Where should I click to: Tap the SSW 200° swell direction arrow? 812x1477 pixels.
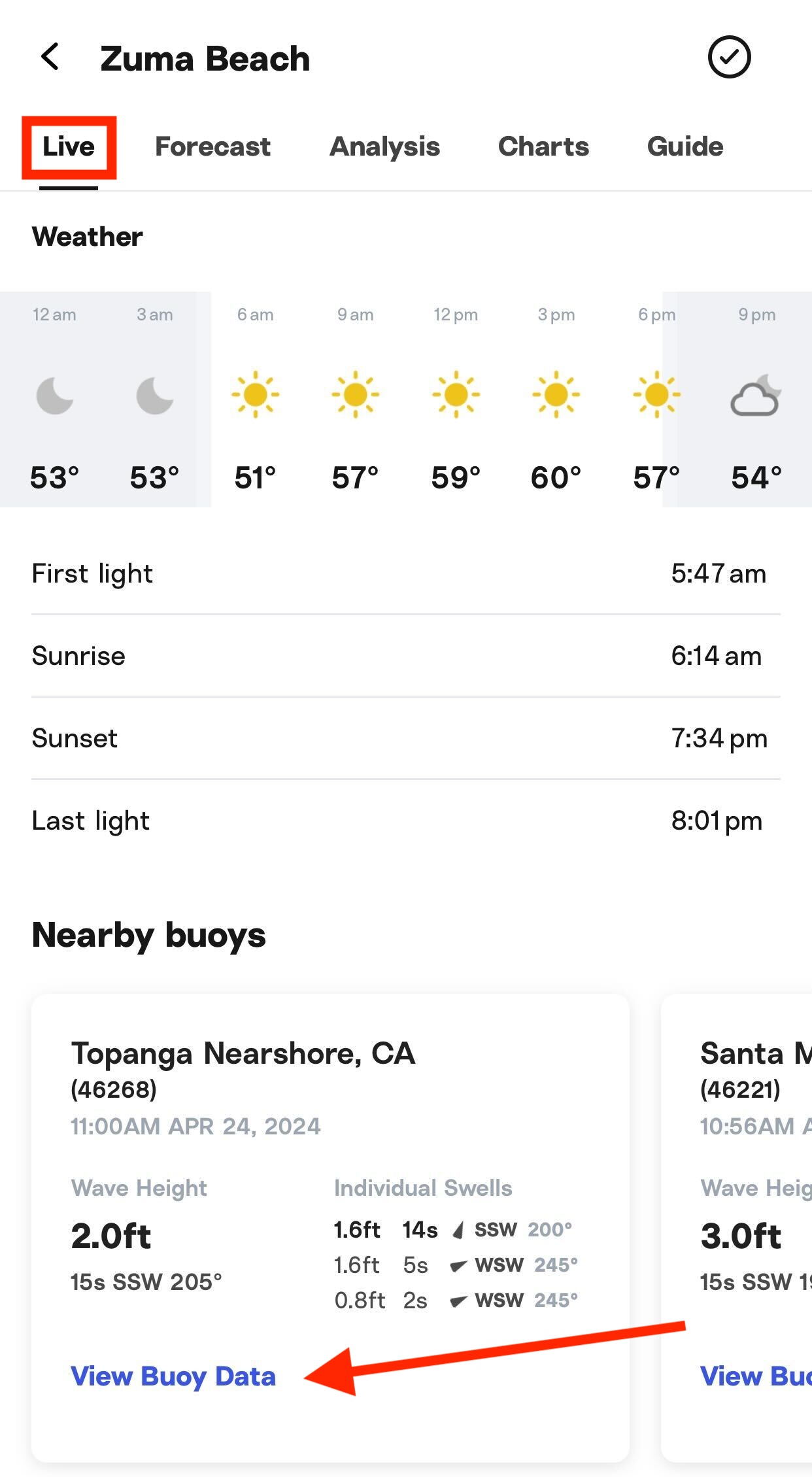click(458, 1230)
